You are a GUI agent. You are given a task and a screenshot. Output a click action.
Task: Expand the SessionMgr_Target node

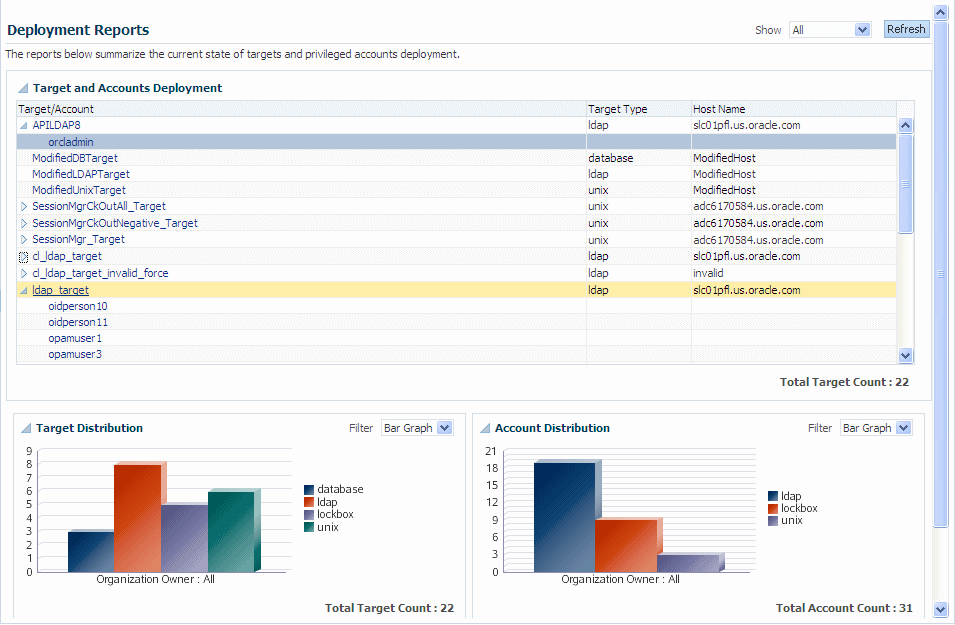[x=24, y=239]
